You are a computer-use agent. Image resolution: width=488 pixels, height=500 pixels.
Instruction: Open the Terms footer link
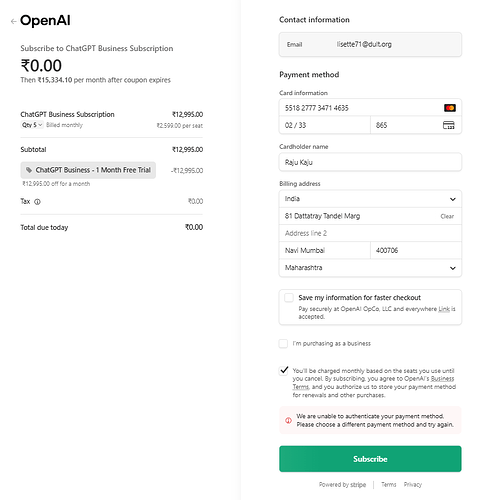389,485
